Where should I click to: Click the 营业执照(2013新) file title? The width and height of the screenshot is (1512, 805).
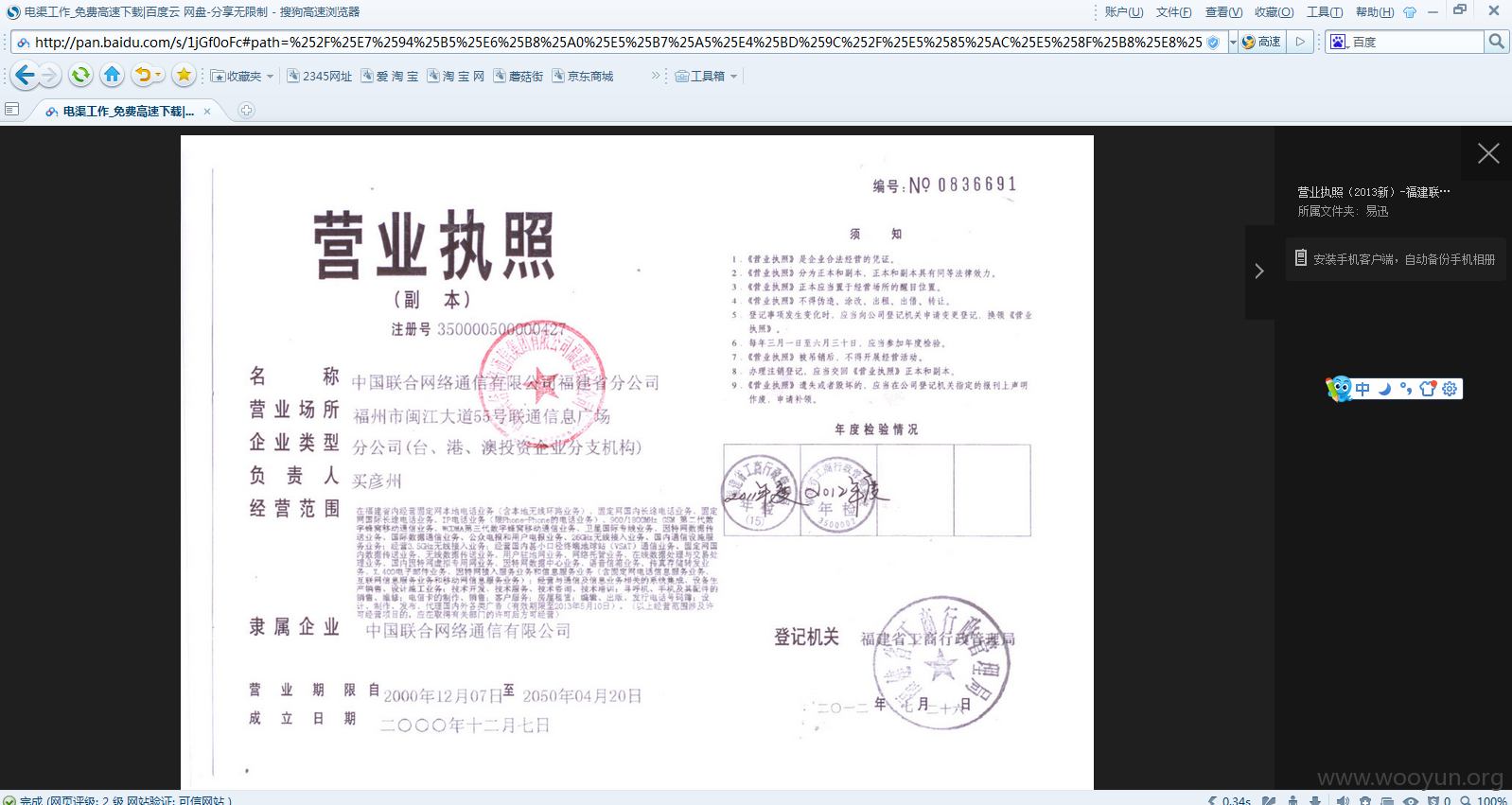click(x=1373, y=192)
